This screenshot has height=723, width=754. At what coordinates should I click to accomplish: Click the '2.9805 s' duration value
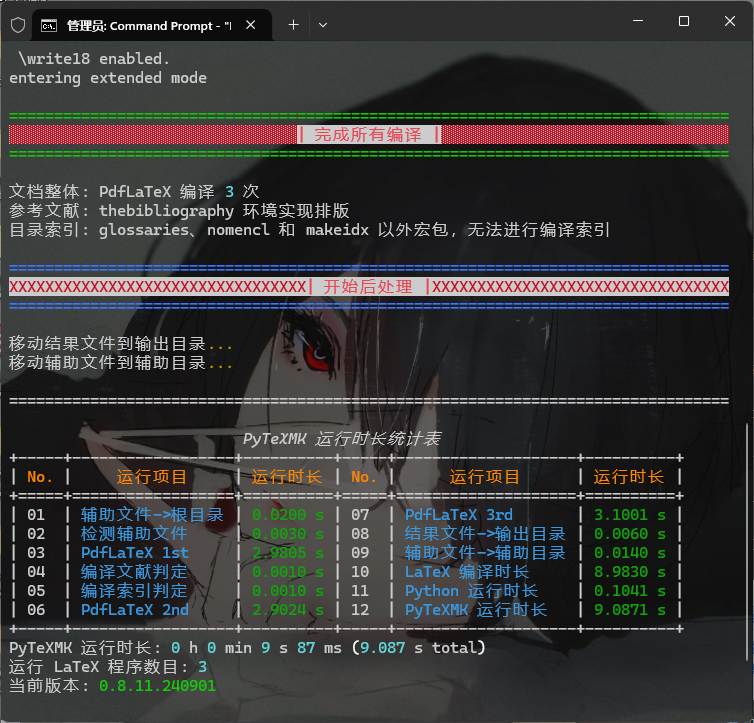288,553
